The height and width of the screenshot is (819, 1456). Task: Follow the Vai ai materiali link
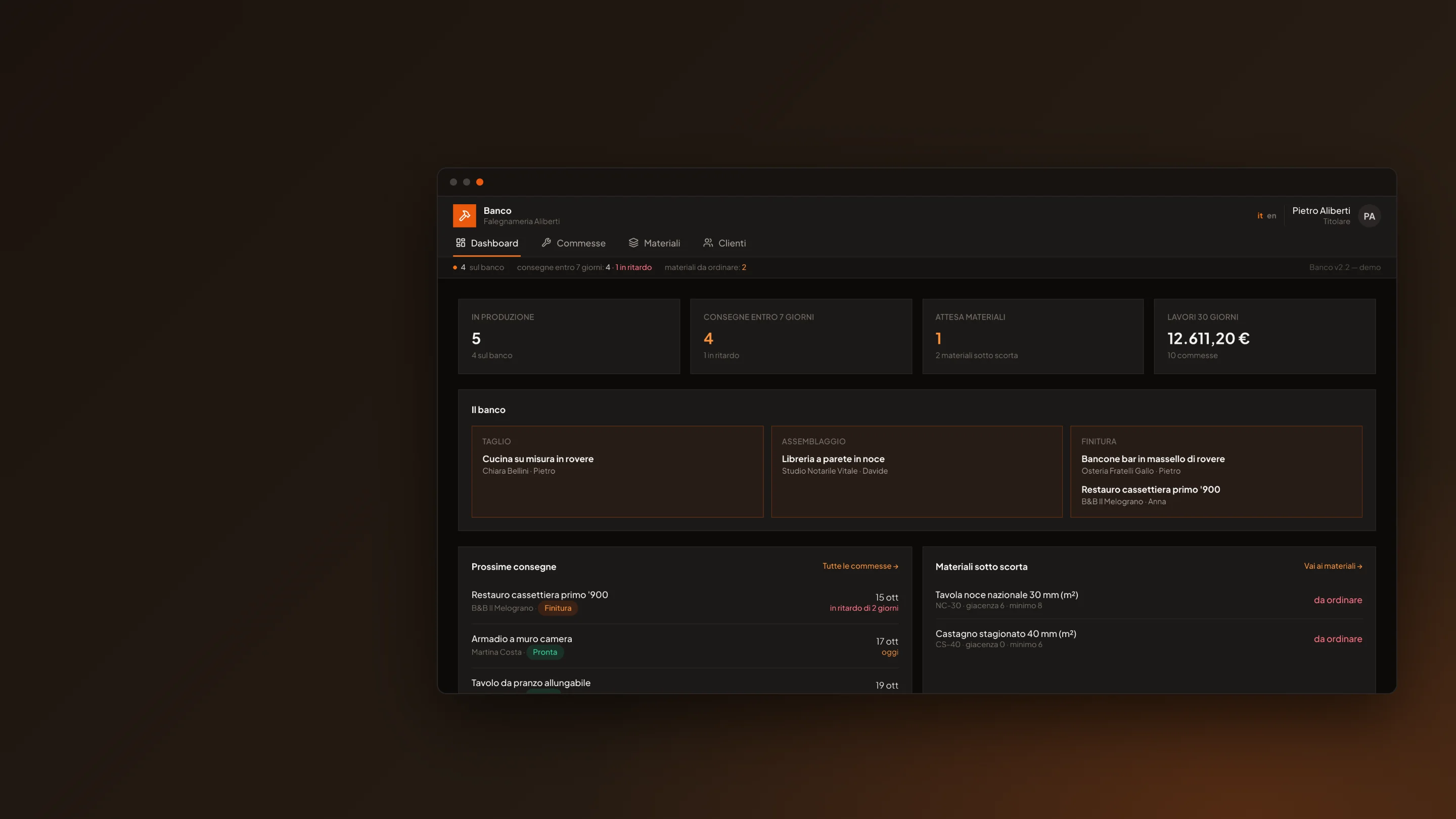(x=1333, y=566)
